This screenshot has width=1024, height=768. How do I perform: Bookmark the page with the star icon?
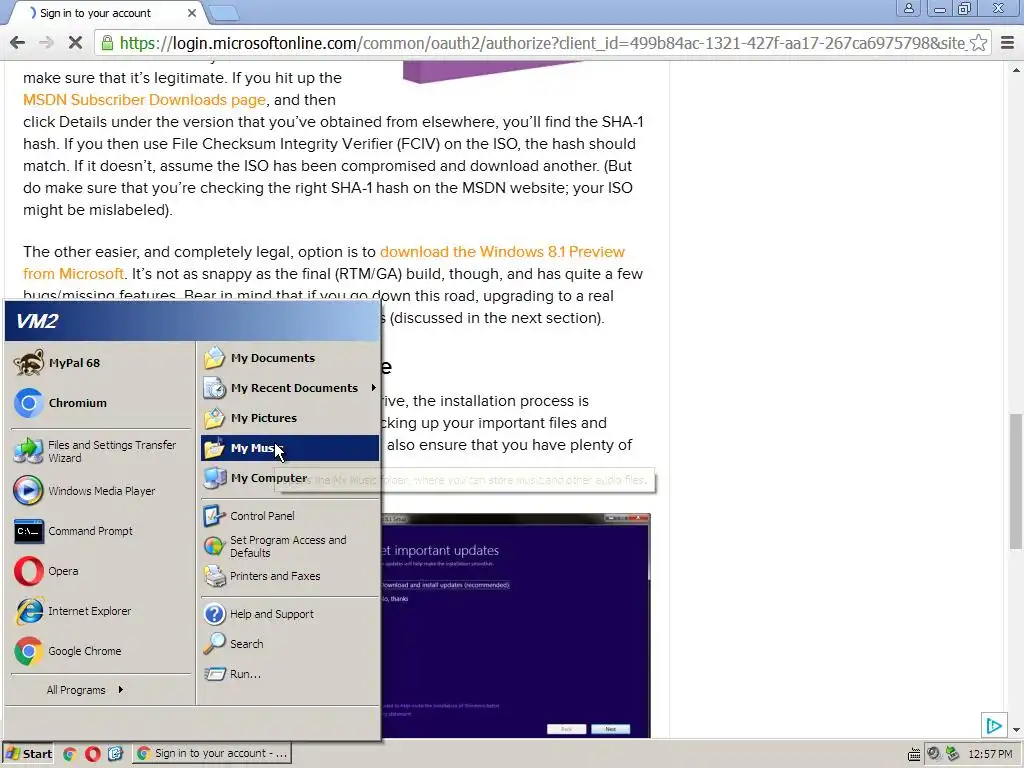coord(978,43)
